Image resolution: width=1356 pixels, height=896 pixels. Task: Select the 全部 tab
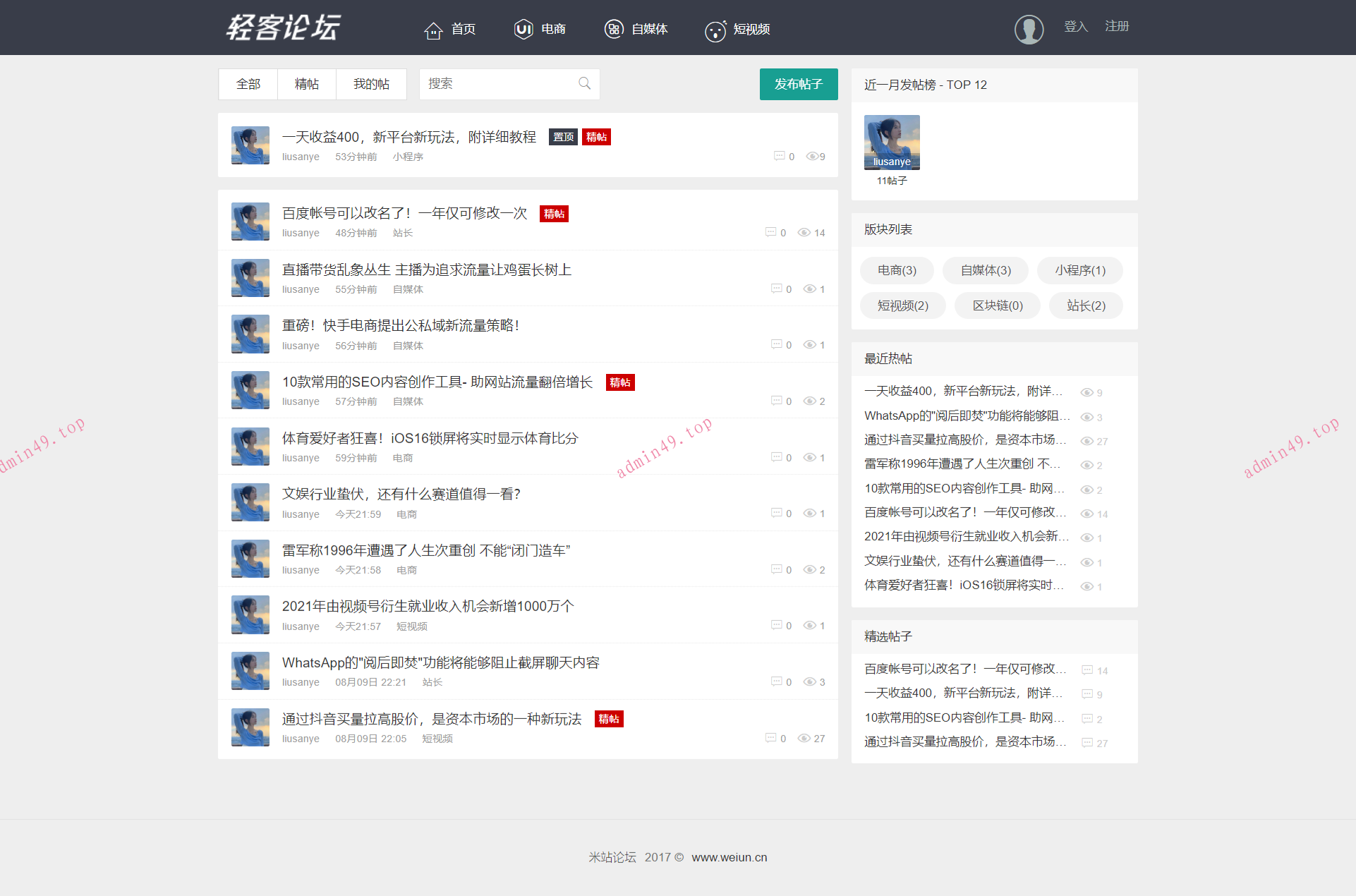click(x=248, y=83)
